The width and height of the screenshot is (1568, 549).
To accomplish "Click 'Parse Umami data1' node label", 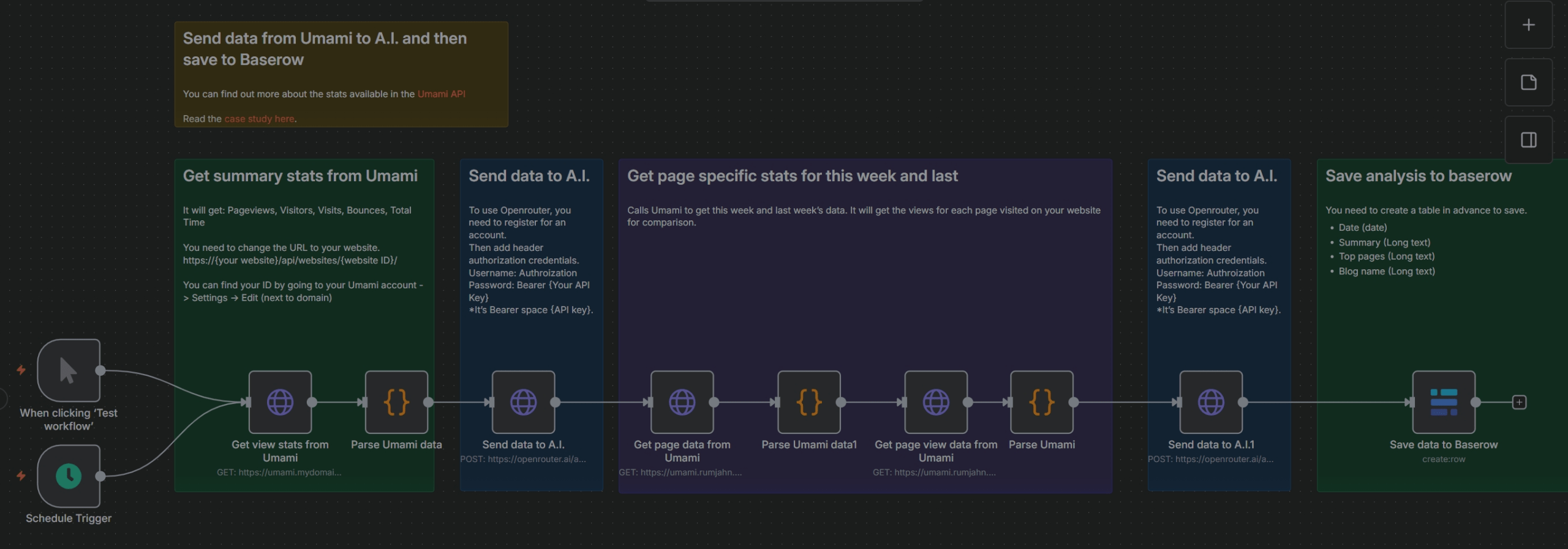I will click(x=809, y=445).
